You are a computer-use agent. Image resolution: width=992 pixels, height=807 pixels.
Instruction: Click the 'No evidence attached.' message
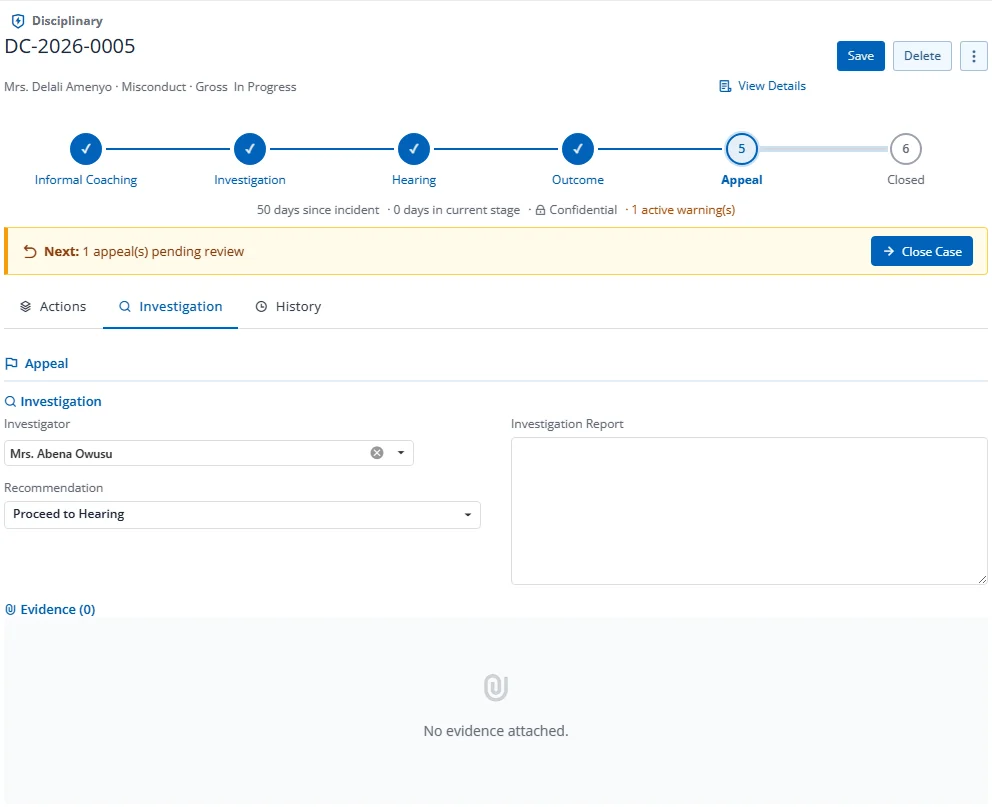point(496,731)
